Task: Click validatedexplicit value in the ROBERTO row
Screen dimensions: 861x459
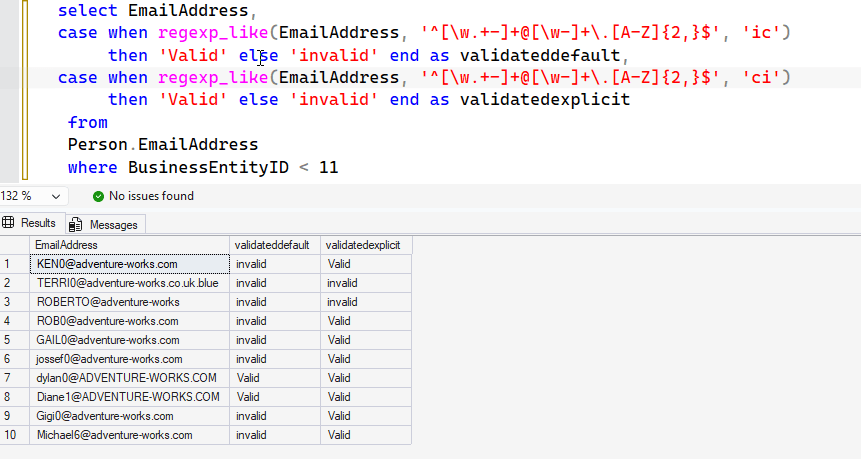Action: pos(366,302)
